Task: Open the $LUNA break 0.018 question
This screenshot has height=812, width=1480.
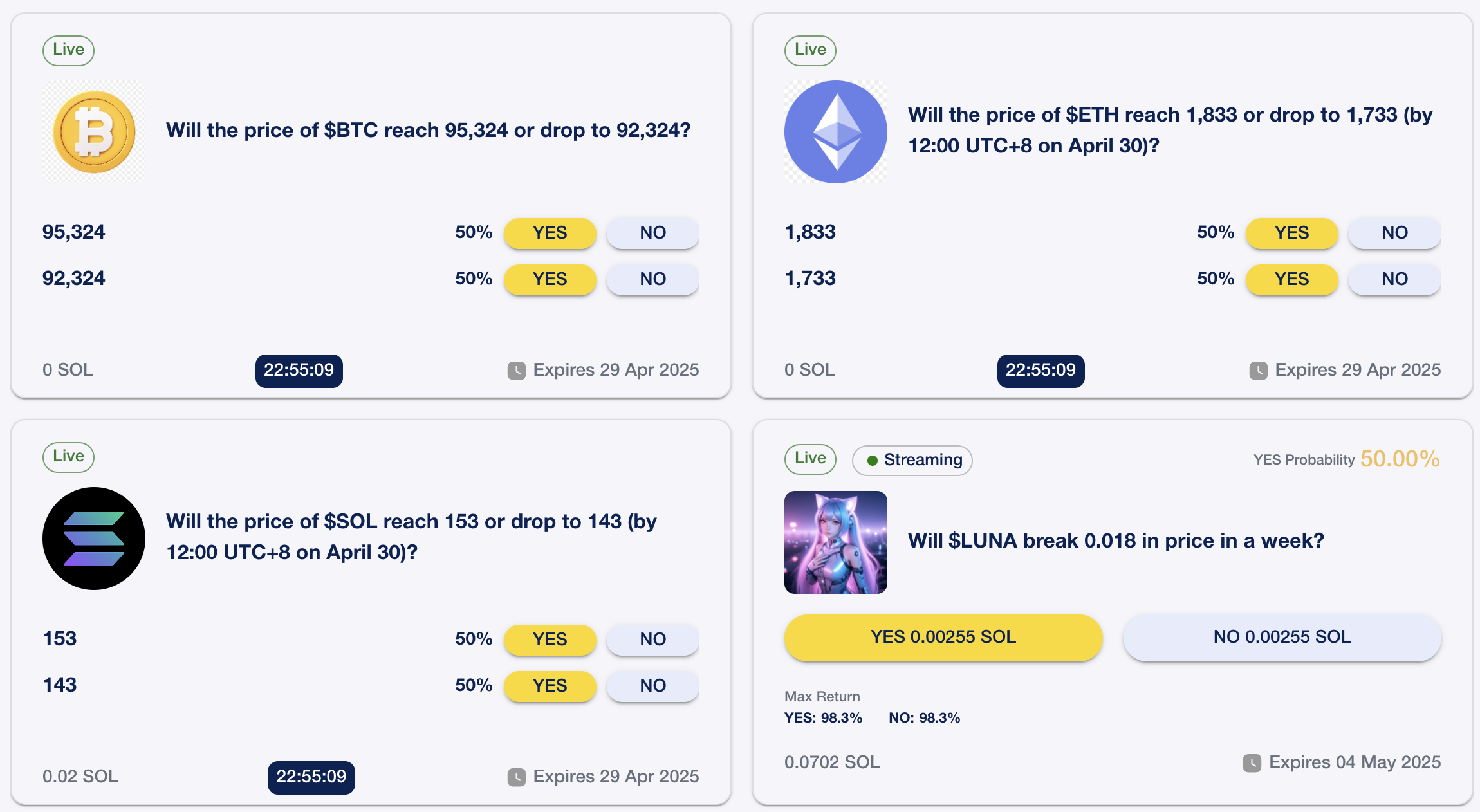Action: tap(1115, 541)
